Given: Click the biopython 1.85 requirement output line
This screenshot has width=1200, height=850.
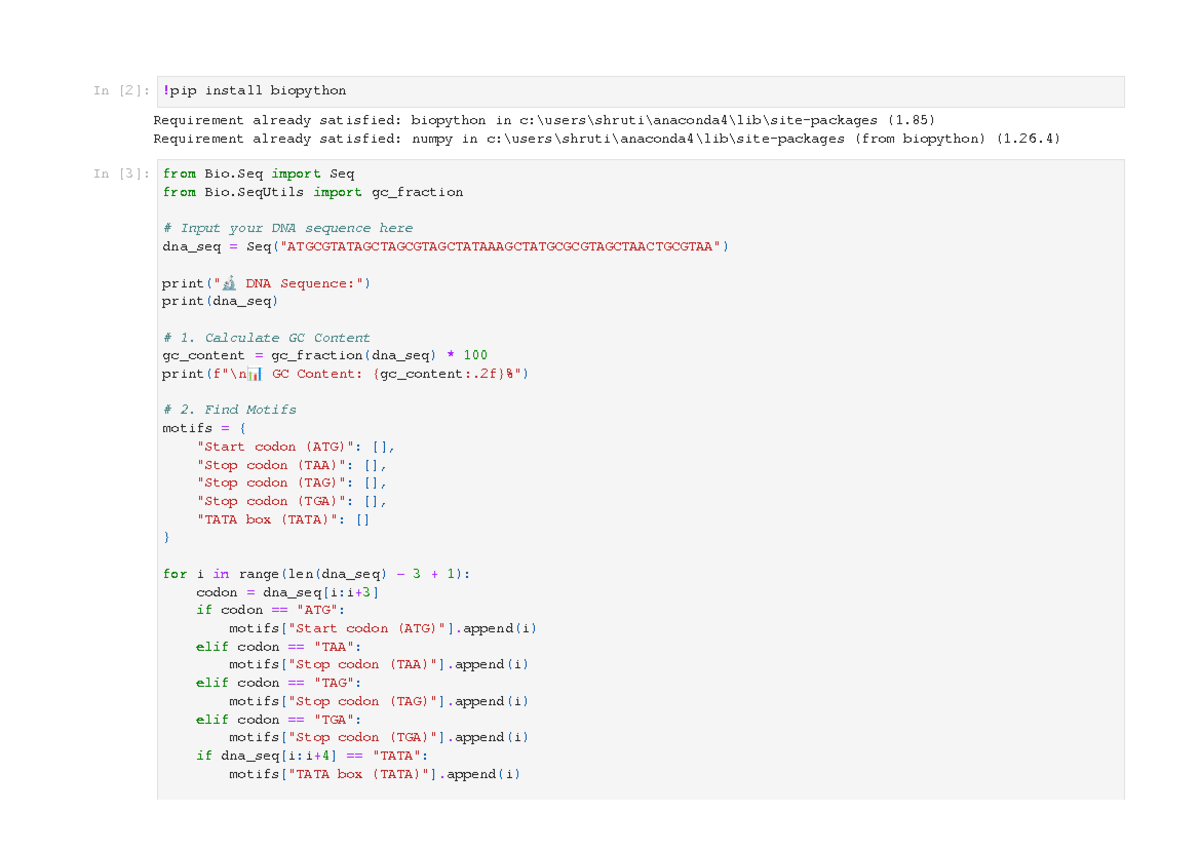Looking at the screenshot, I should [544, 120].
